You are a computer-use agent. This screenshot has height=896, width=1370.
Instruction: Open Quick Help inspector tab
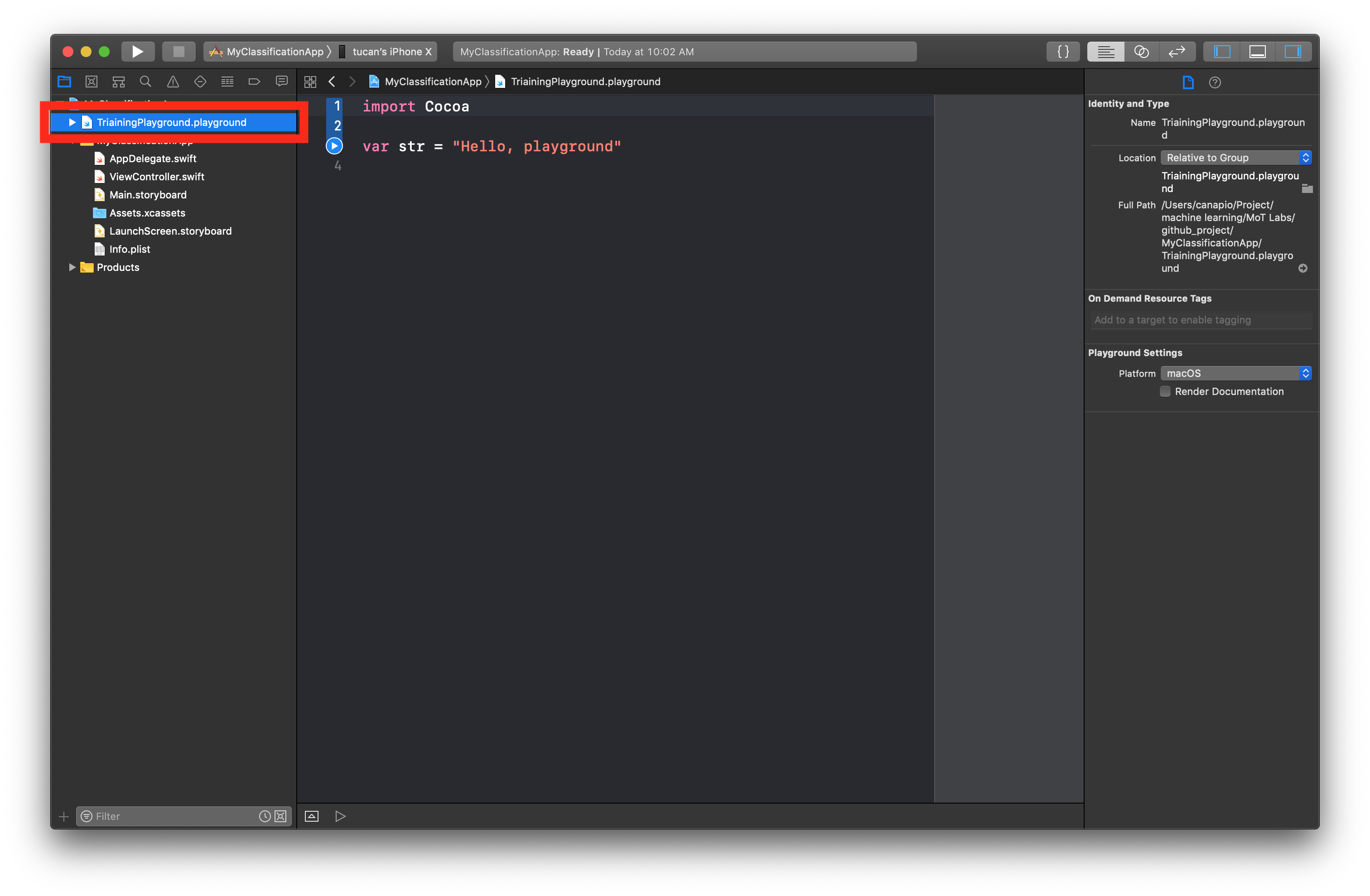1215,82
